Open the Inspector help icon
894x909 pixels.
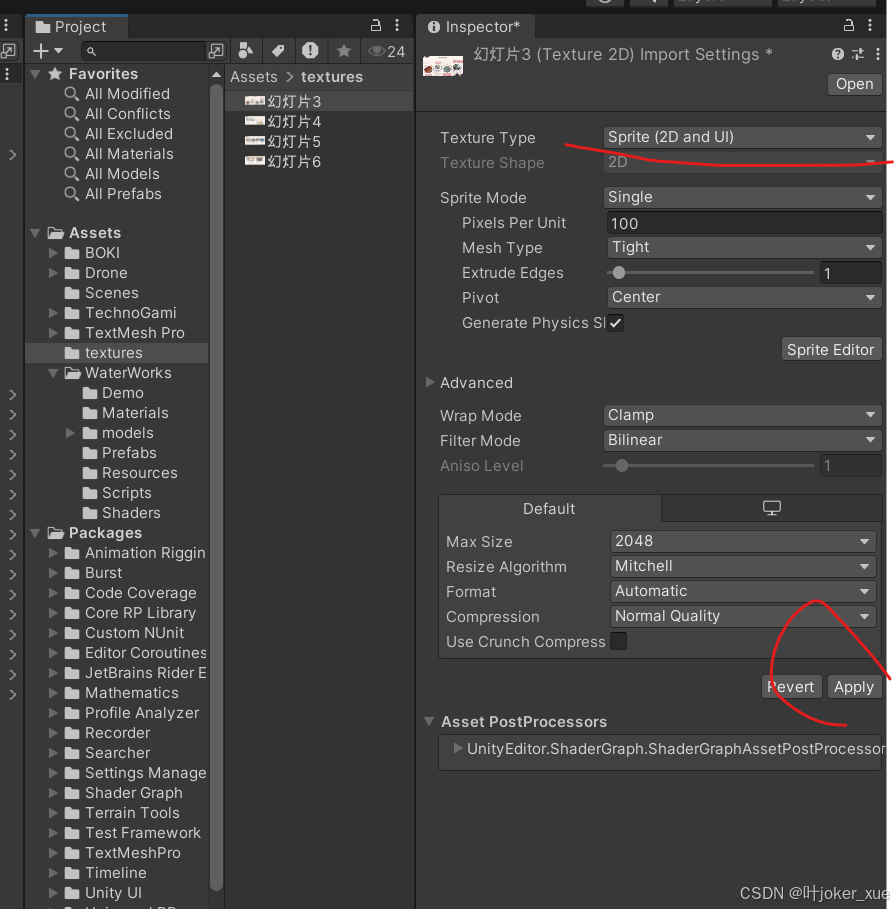pyautogui.click(x=838, y=54)
